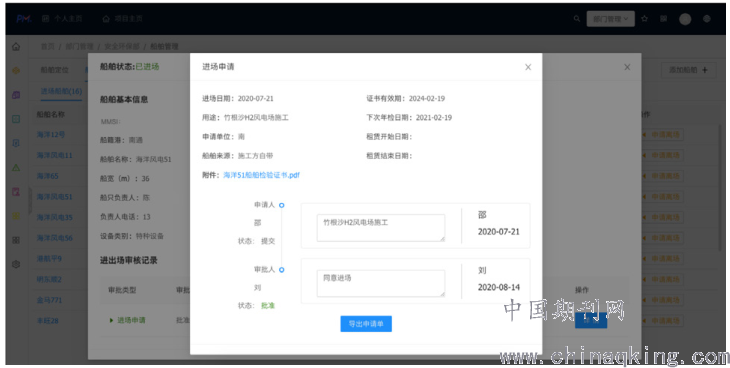Click the purple module icon in left sidebar
The image size is (730, 368).
(16, 95)
